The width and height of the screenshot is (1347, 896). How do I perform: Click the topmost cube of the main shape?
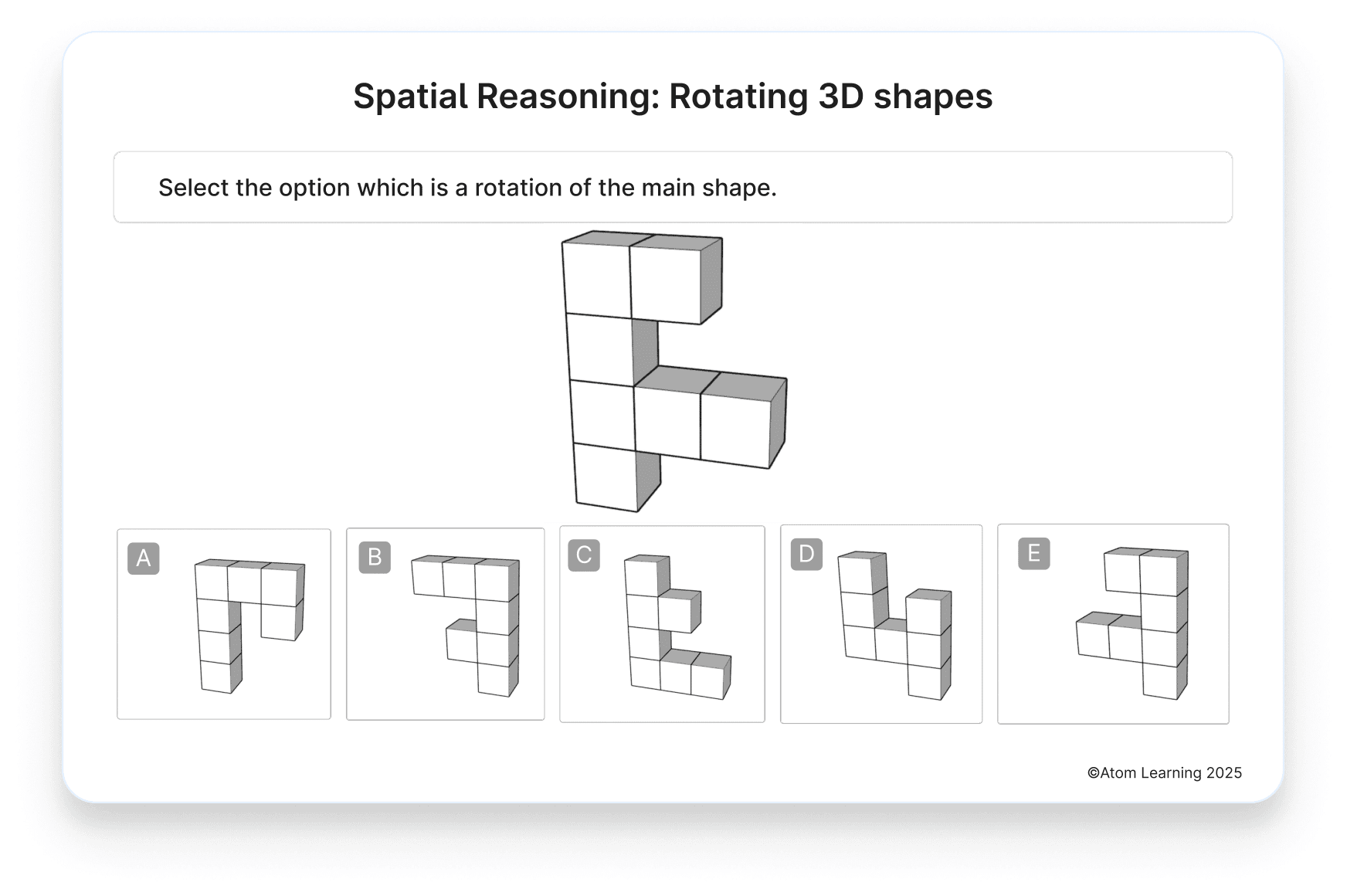pos(599,274)
